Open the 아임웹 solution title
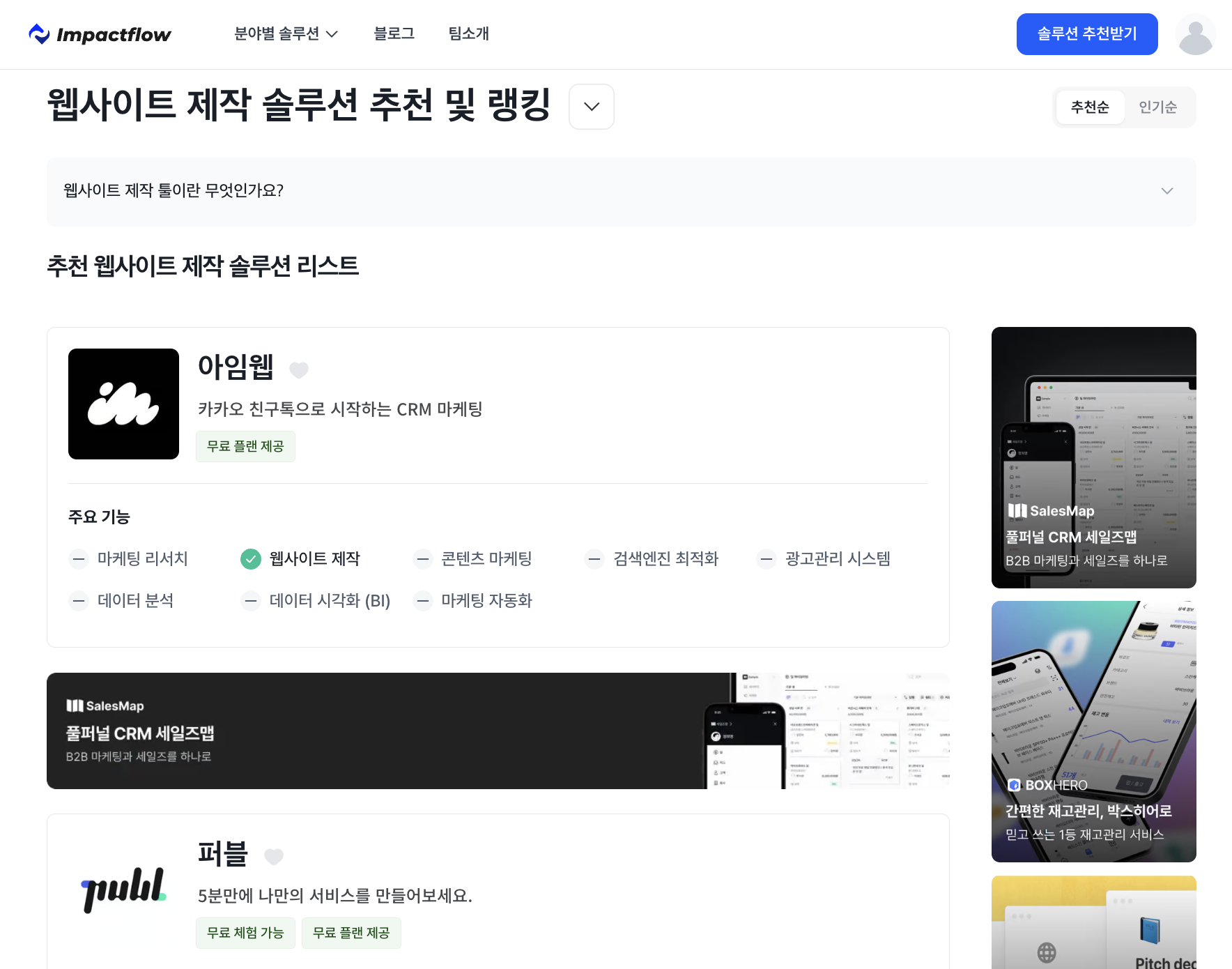1232x969 pixels. [236, 367]
